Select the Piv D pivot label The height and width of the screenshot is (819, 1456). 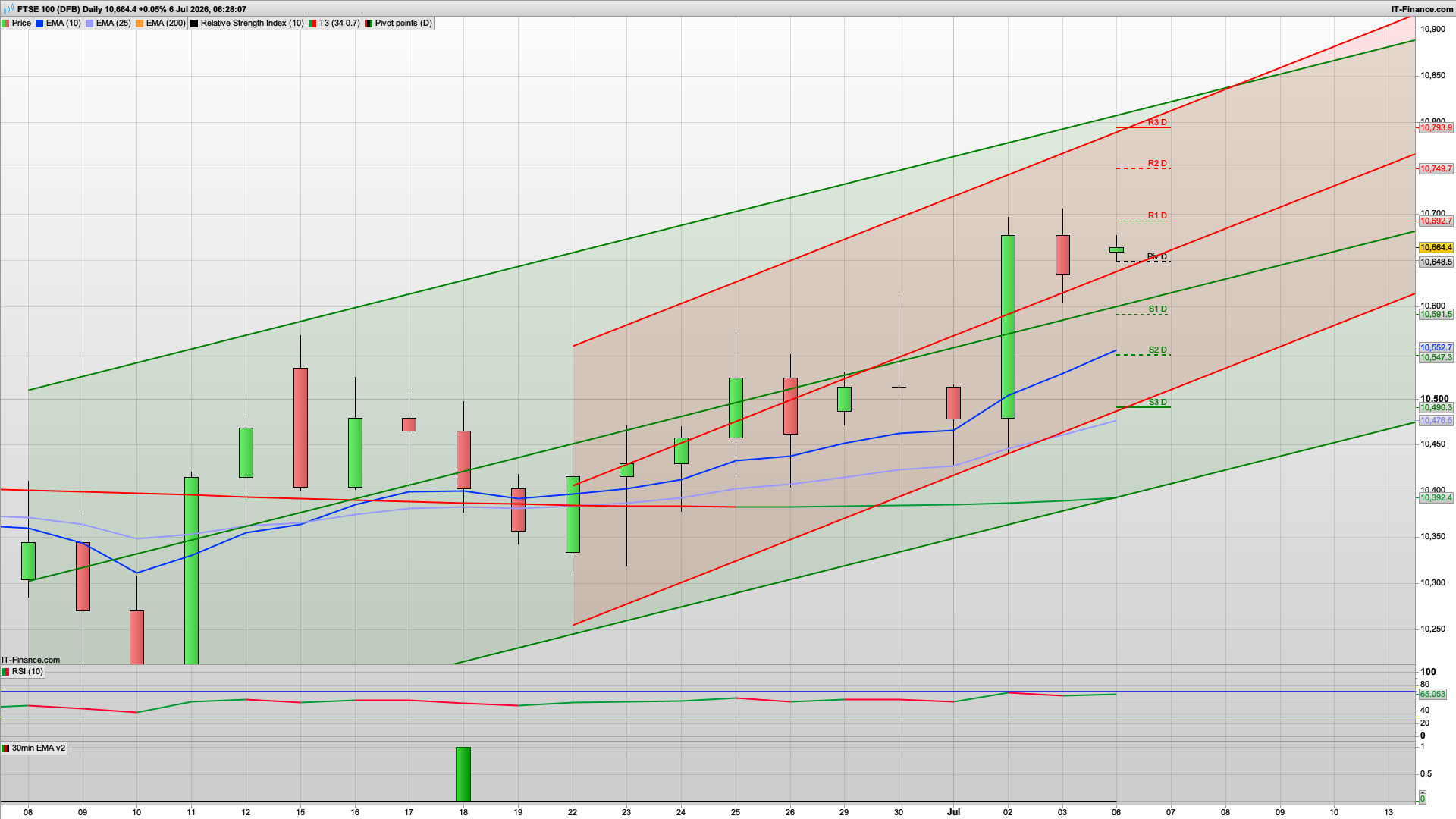point(1157,256)
